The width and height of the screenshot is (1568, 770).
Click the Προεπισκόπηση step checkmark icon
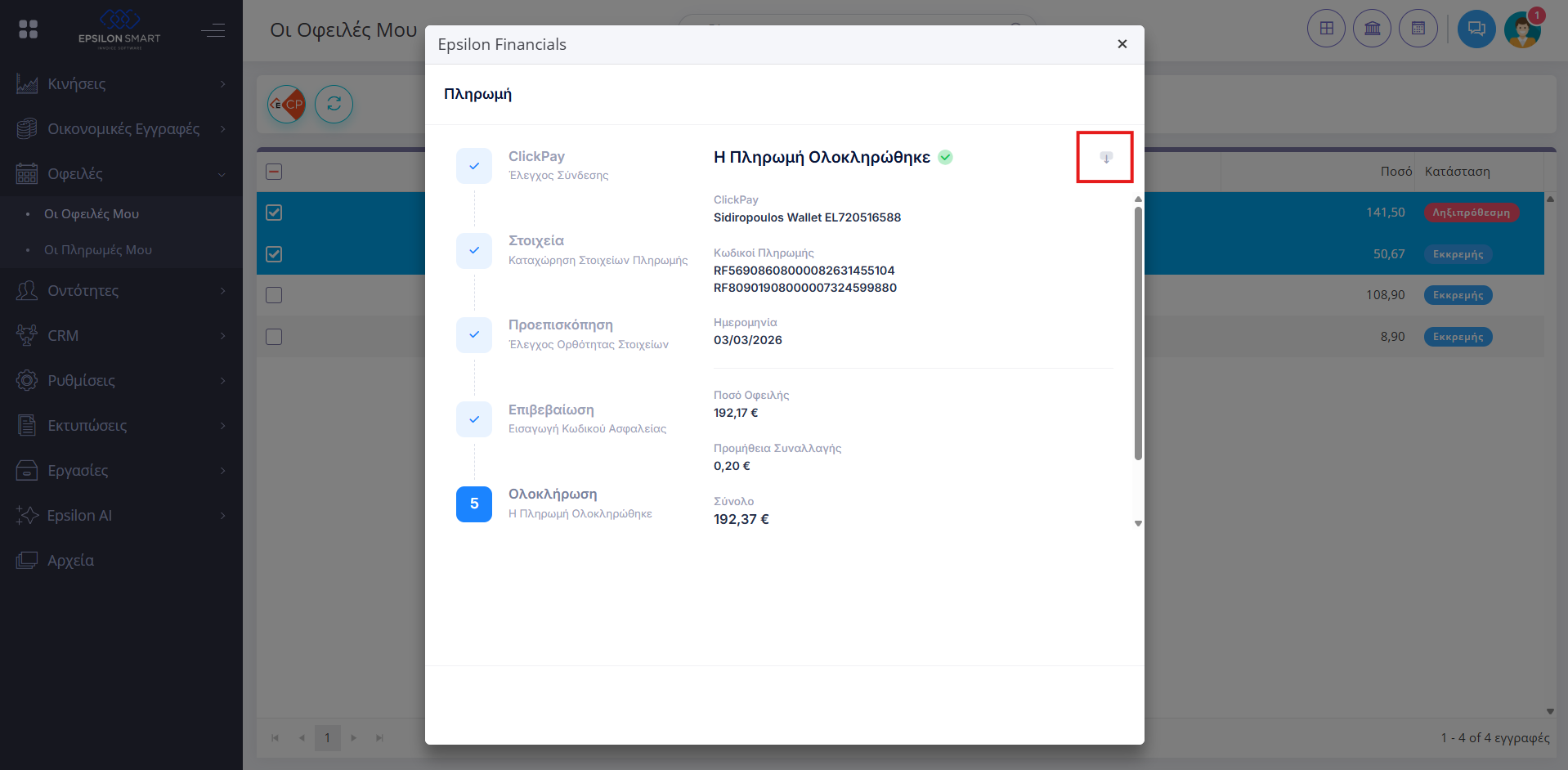(x=474, y=334)
